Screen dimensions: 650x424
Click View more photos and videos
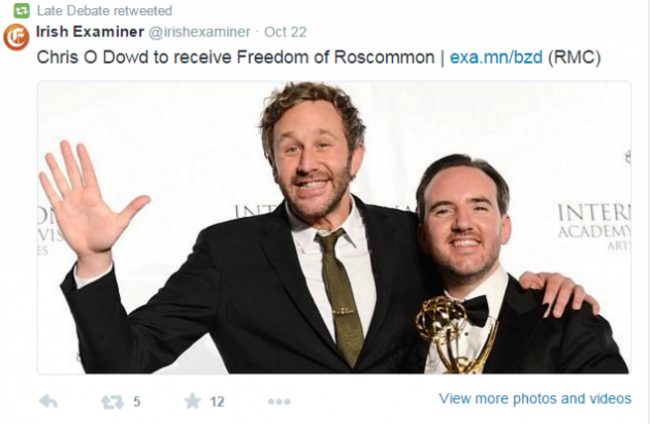click(x=535, y=399)
